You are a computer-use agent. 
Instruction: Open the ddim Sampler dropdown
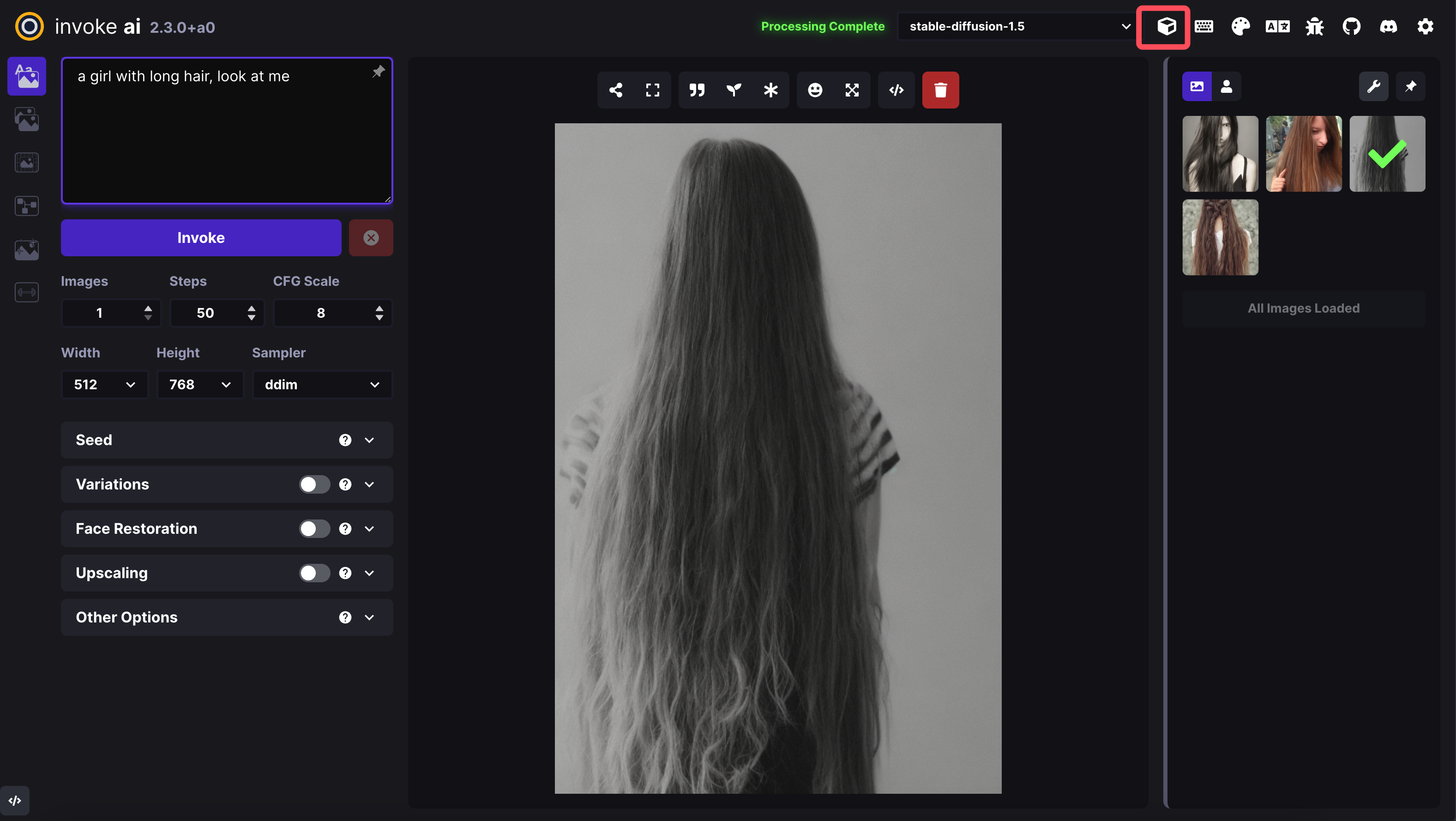(x=322, y=385)
